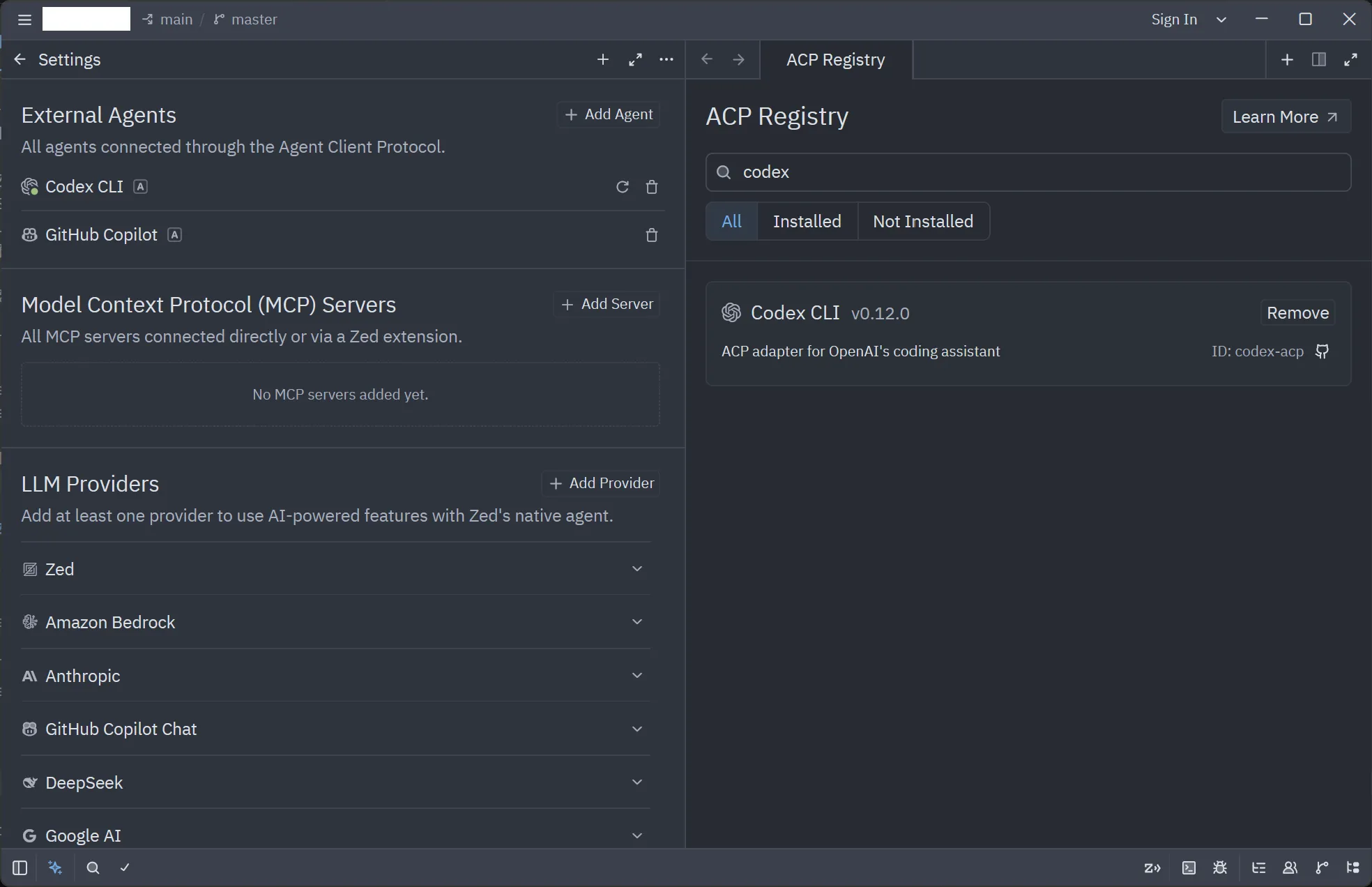This screenshot has width=1372, height=887.
Task: Open the user menu dropdown arrow
Action: tap(1221, 20)
